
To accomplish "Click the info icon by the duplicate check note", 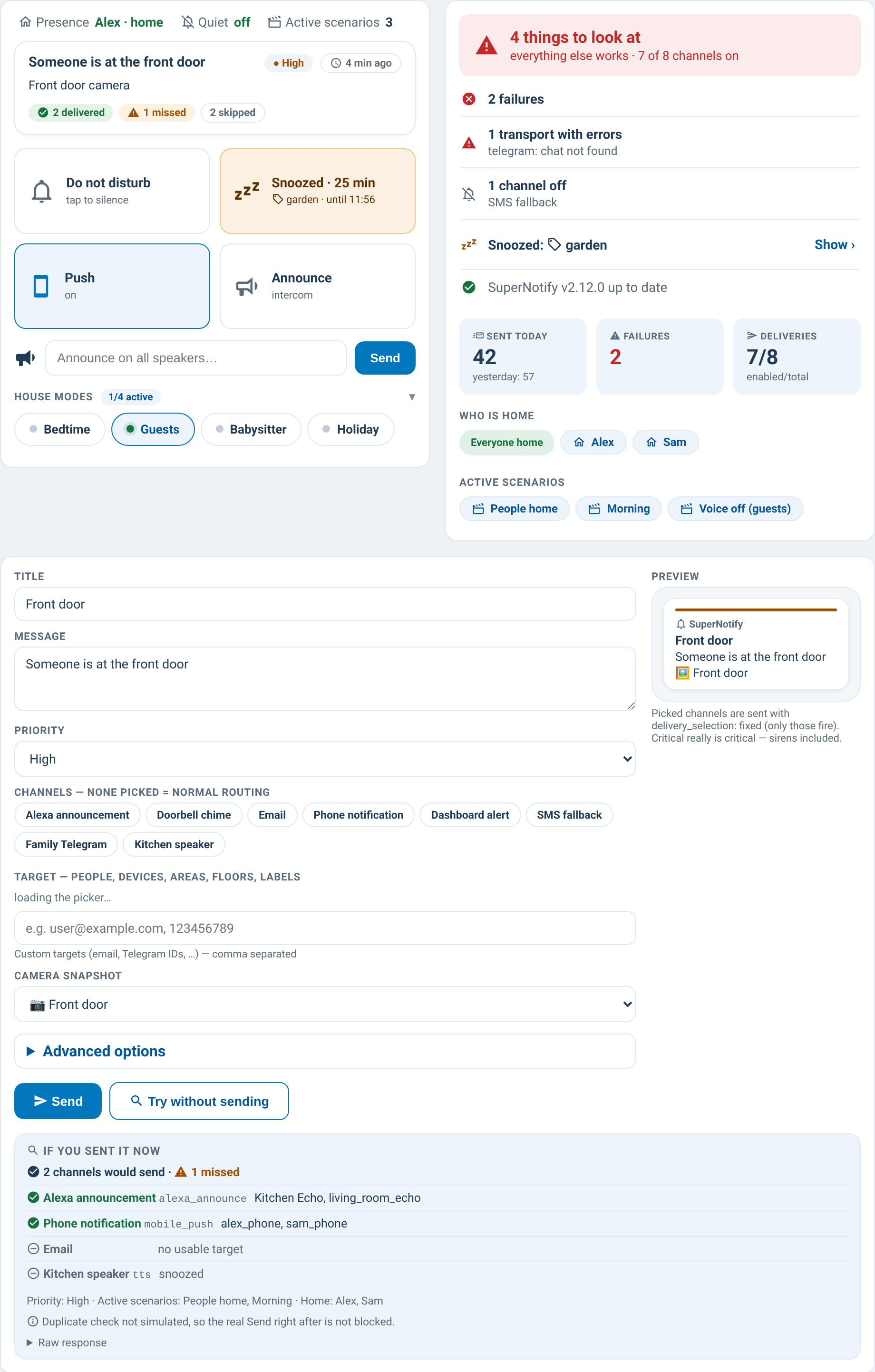I will tap(33, 1321).
